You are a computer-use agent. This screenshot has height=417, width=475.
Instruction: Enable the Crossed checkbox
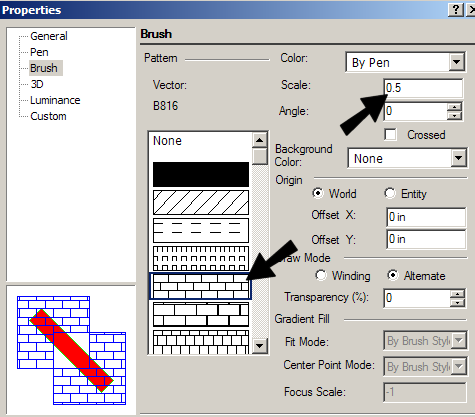[x=390, y=135]
